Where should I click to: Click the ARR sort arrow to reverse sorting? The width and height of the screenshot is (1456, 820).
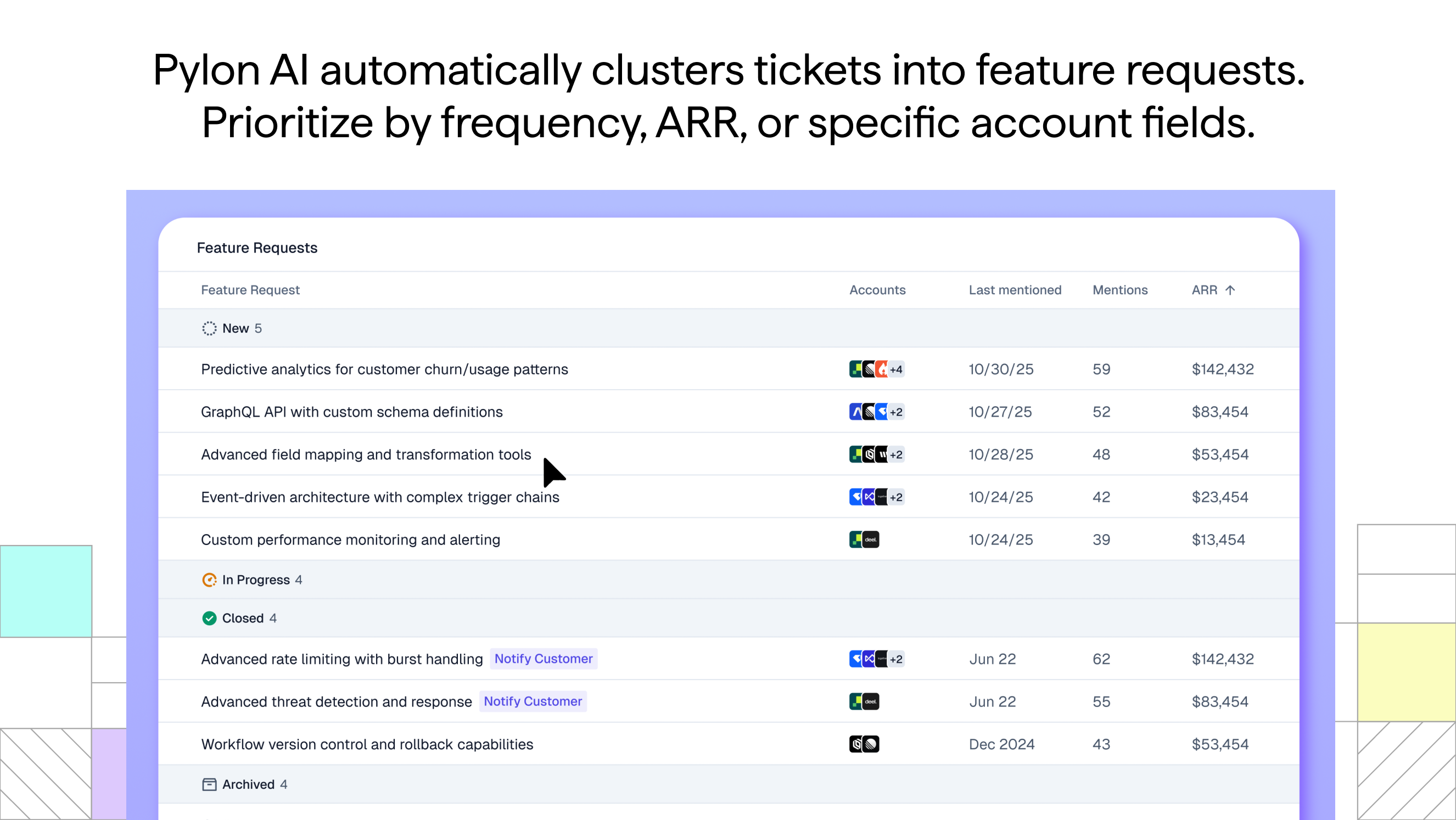tap(1231, 290)
